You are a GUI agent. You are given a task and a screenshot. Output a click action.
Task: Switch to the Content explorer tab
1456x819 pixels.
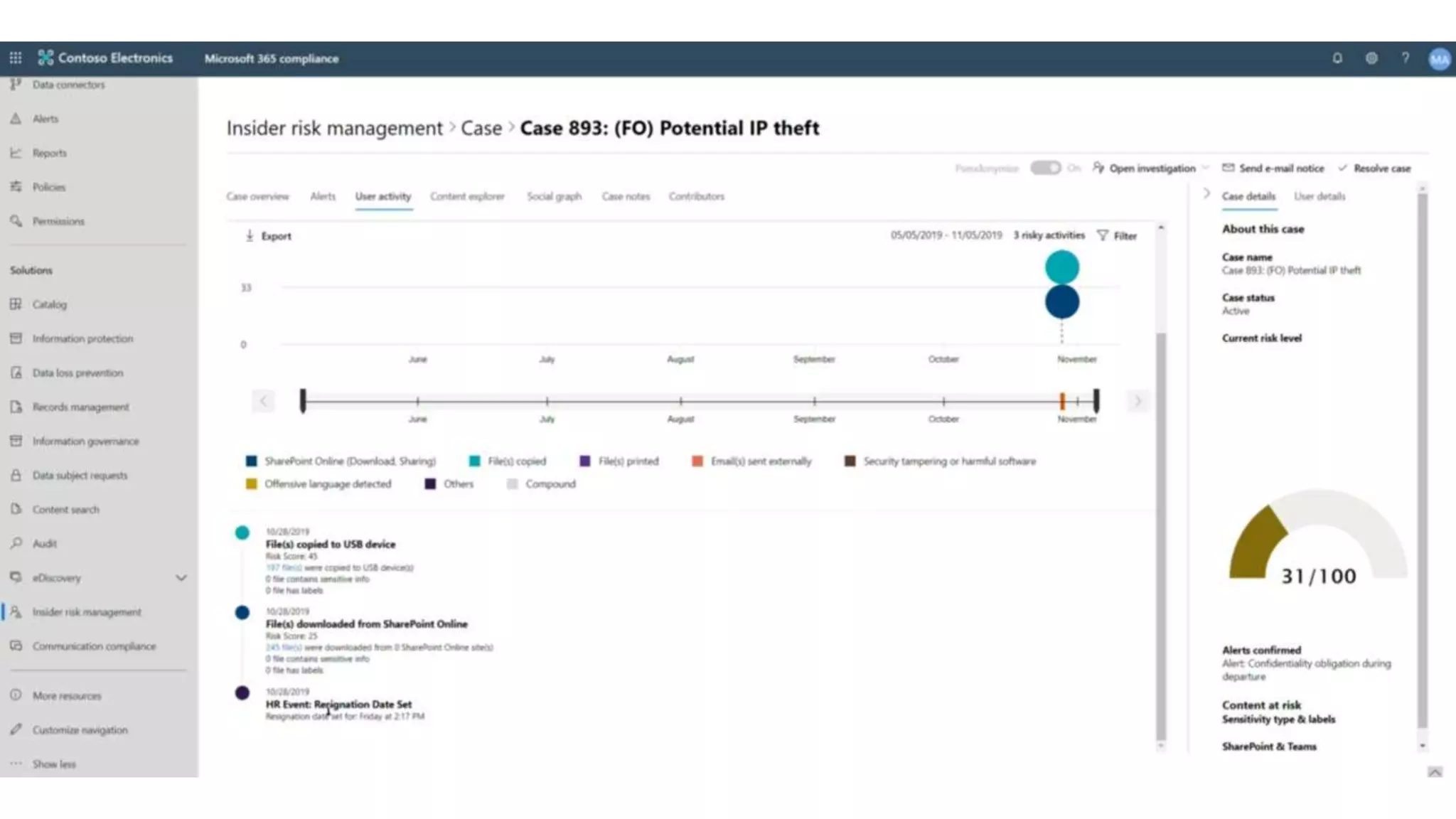click(467, 197)
